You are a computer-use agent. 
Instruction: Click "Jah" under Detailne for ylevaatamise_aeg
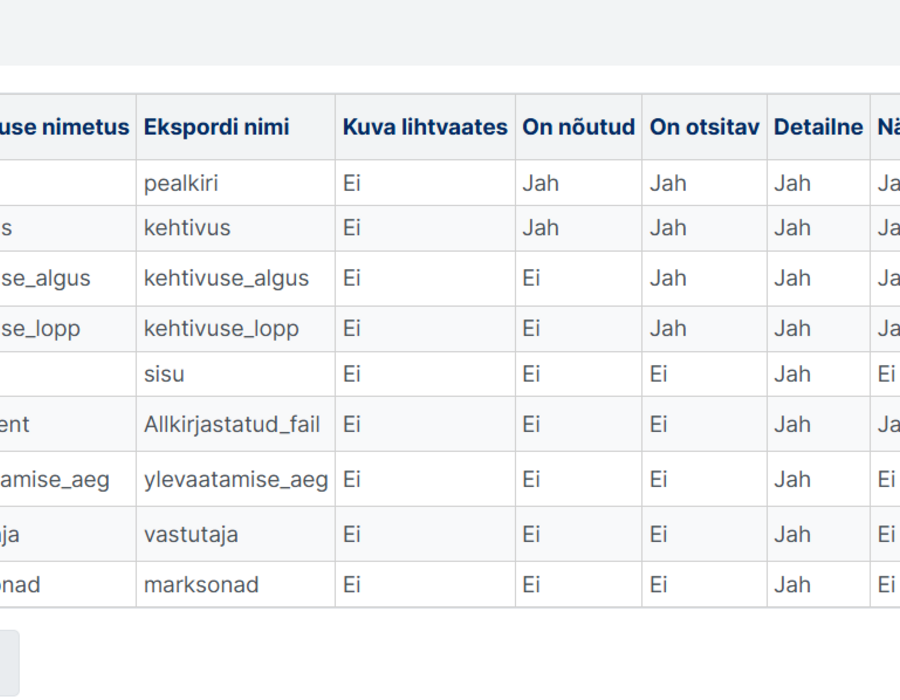coord(792,479)
